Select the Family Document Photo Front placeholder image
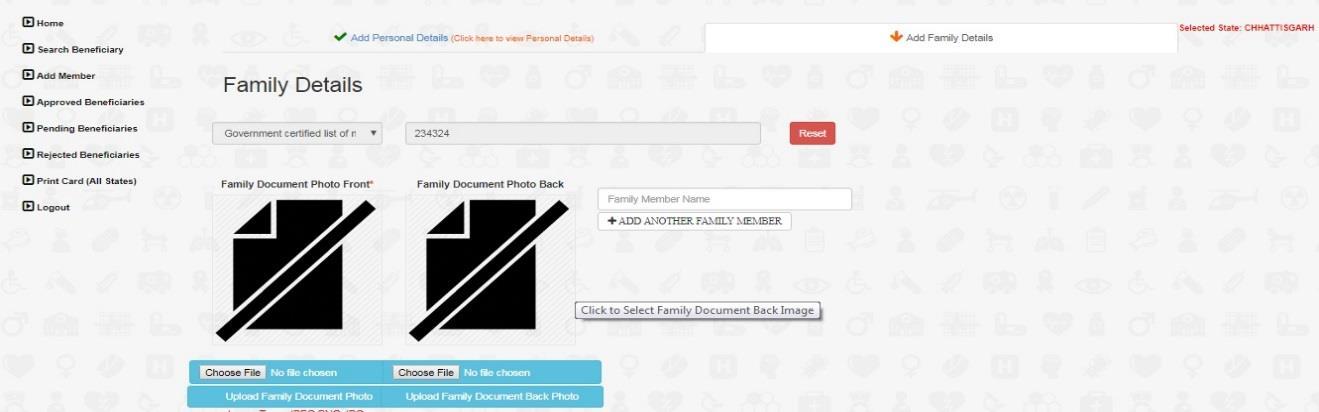The width and height of the screenshot is (1319, 412). pos(298,268)
